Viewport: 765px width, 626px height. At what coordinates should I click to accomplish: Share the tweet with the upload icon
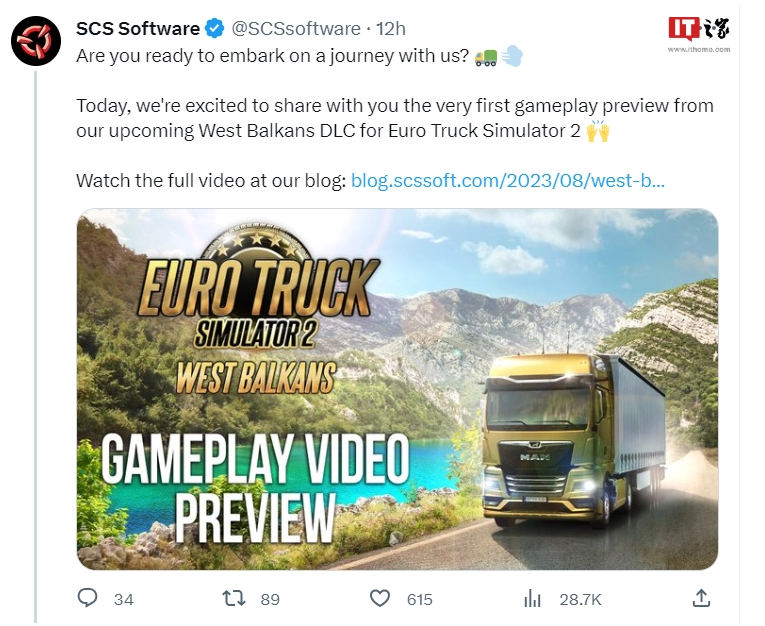point(701,598)
